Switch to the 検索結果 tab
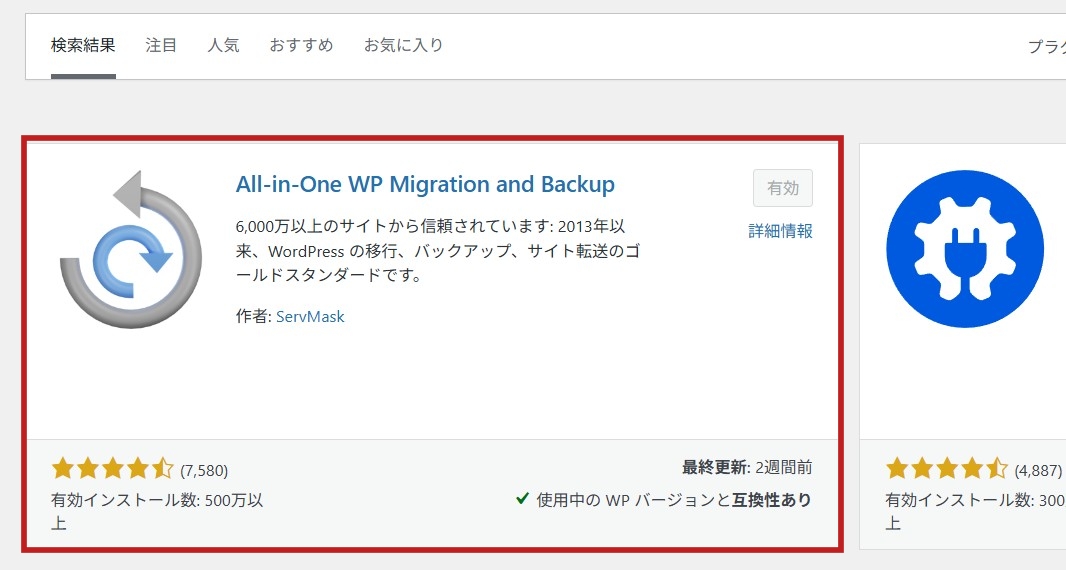 click(x=83, y=45)
